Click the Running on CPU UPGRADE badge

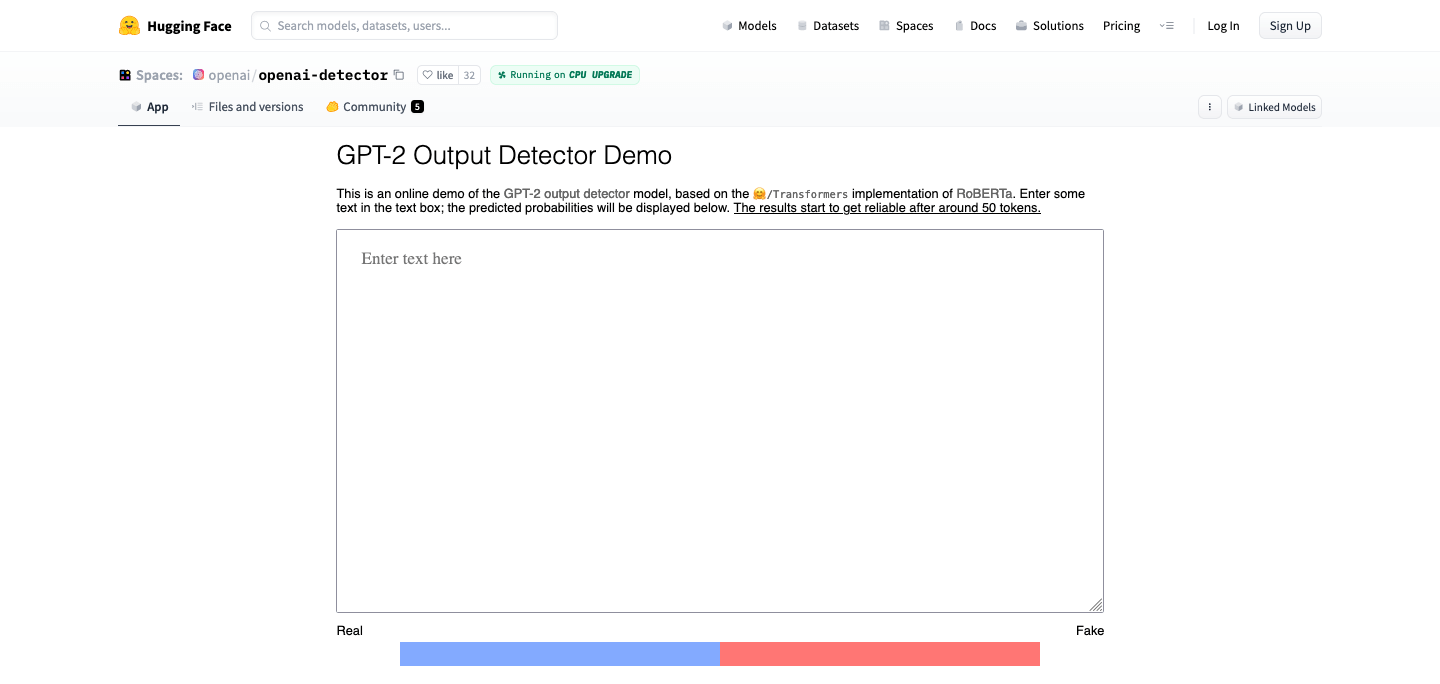click(565, 75)
